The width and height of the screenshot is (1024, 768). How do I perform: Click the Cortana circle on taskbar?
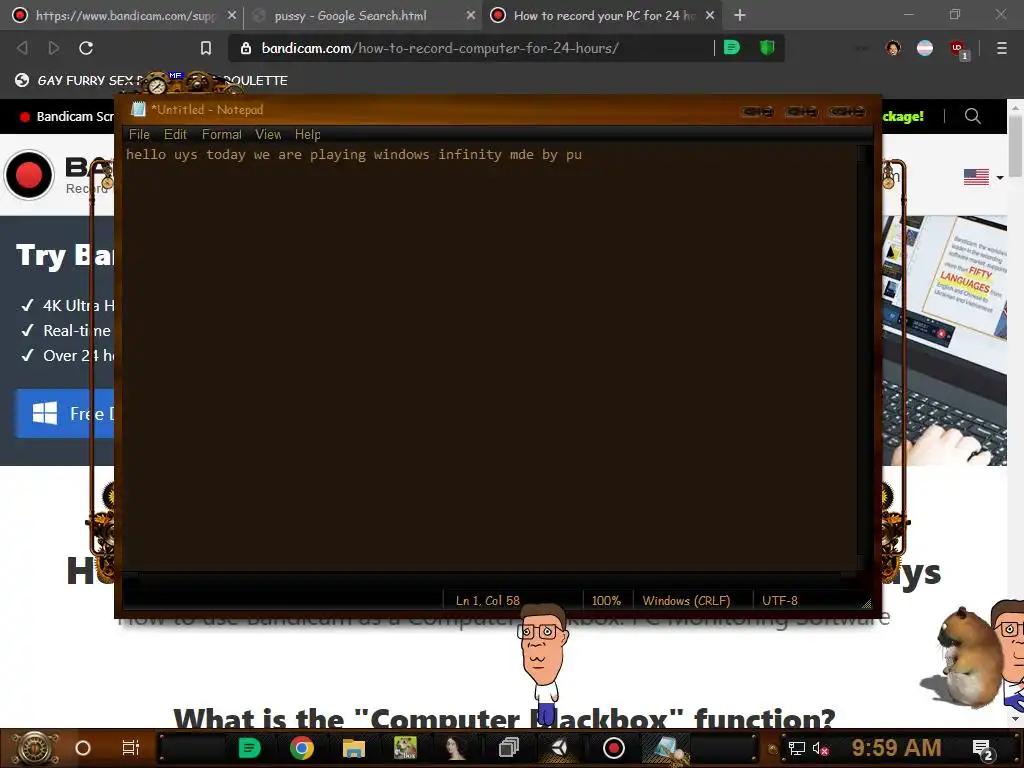point(83,748)
